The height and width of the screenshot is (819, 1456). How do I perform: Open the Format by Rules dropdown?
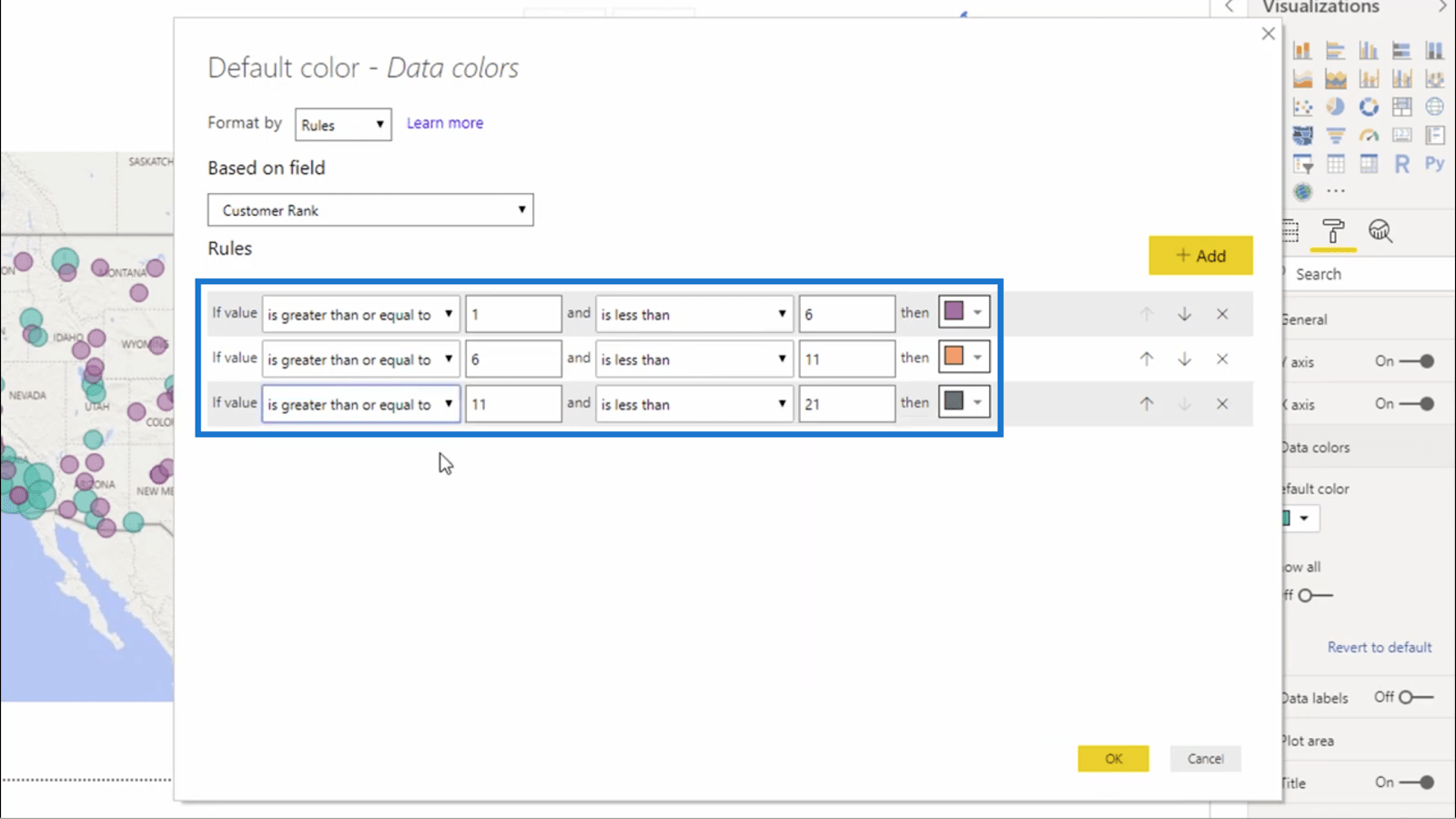pyautogui.click(x=343, y=125)
